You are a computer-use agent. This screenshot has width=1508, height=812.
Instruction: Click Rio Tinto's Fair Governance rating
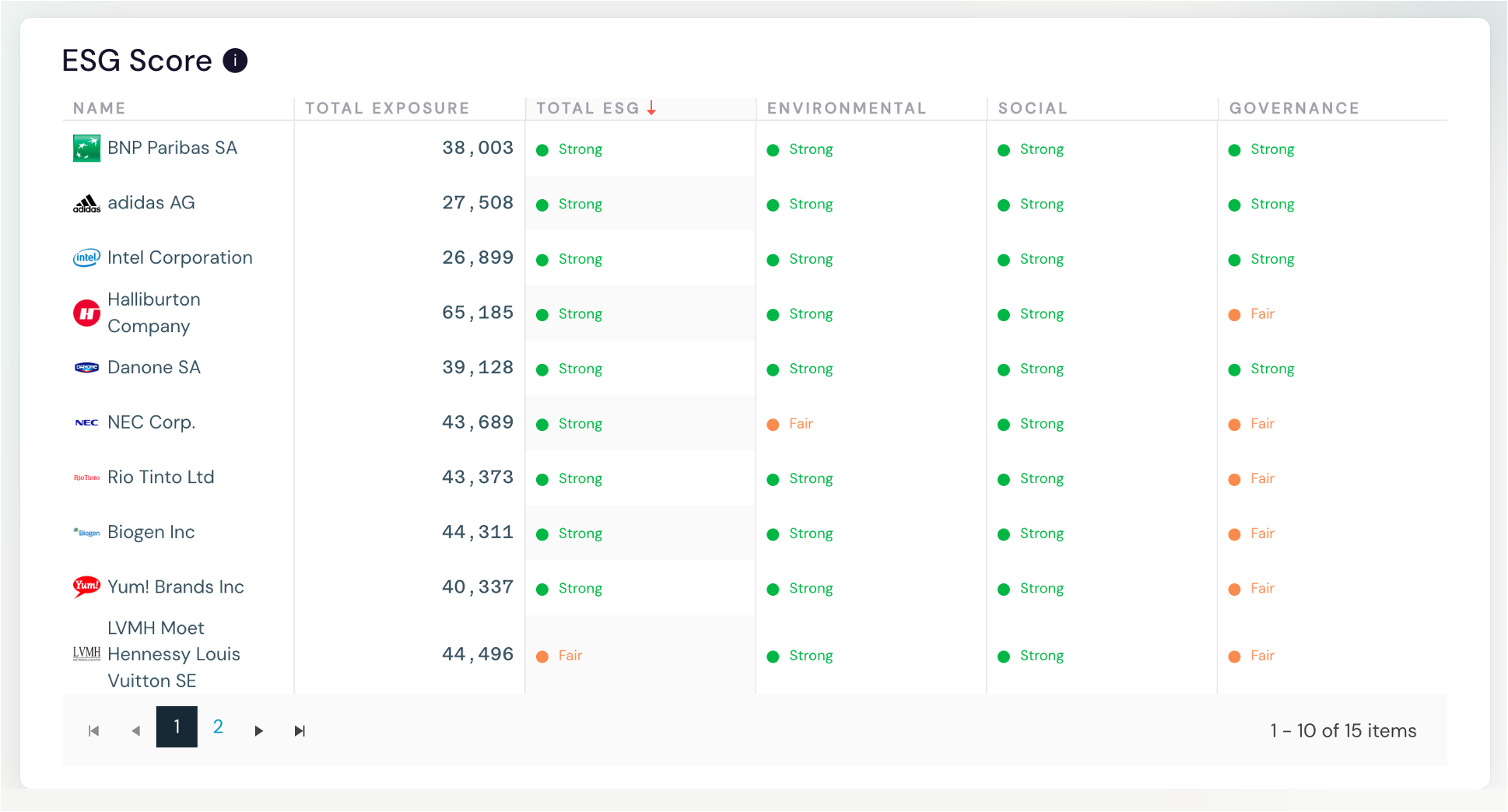pyautogui.click(x=1251, y=478)
